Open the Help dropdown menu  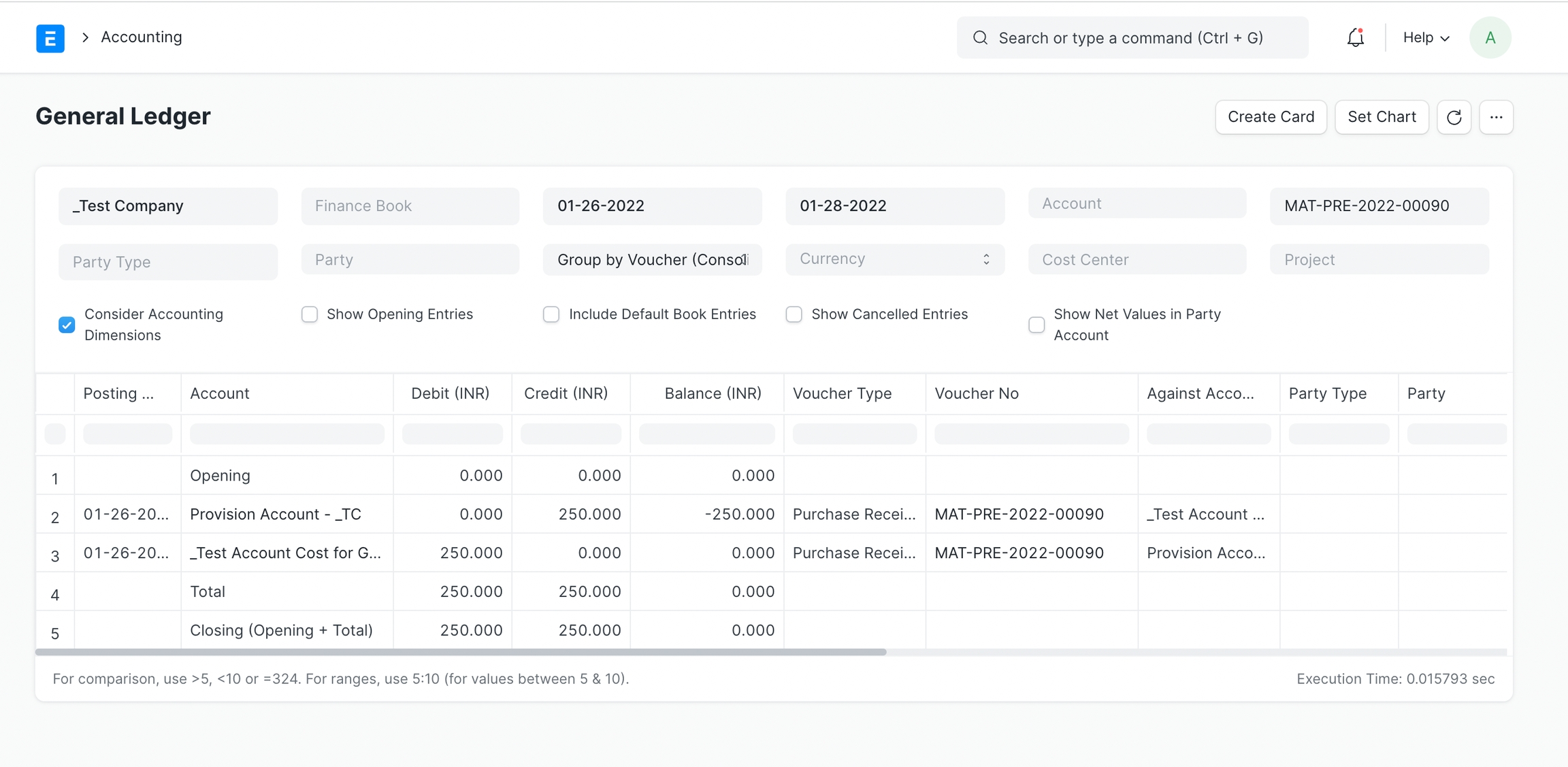click(x=1426, y=38)
